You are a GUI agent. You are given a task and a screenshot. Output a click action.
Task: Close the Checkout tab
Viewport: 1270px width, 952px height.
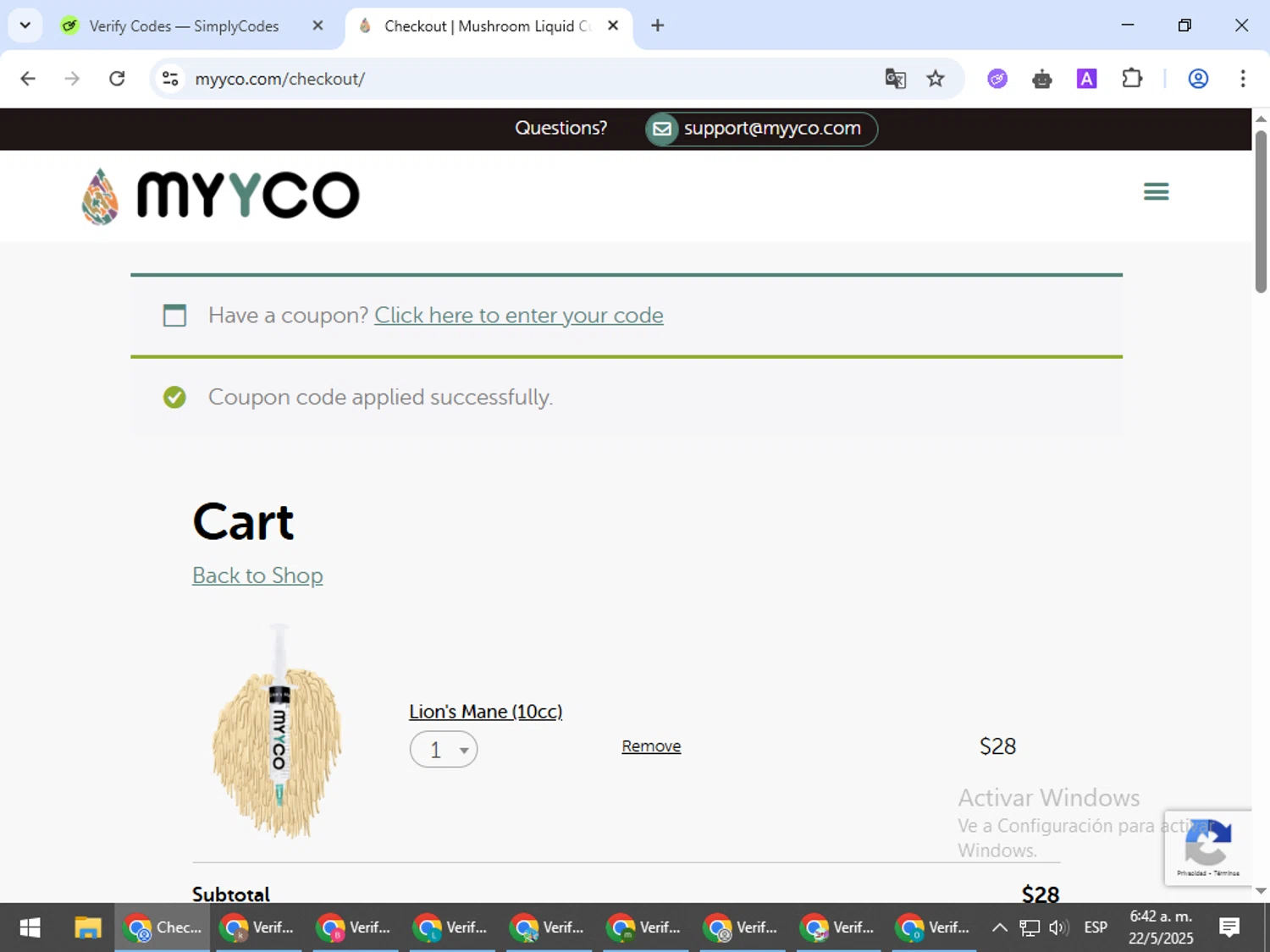pos(613,26)
